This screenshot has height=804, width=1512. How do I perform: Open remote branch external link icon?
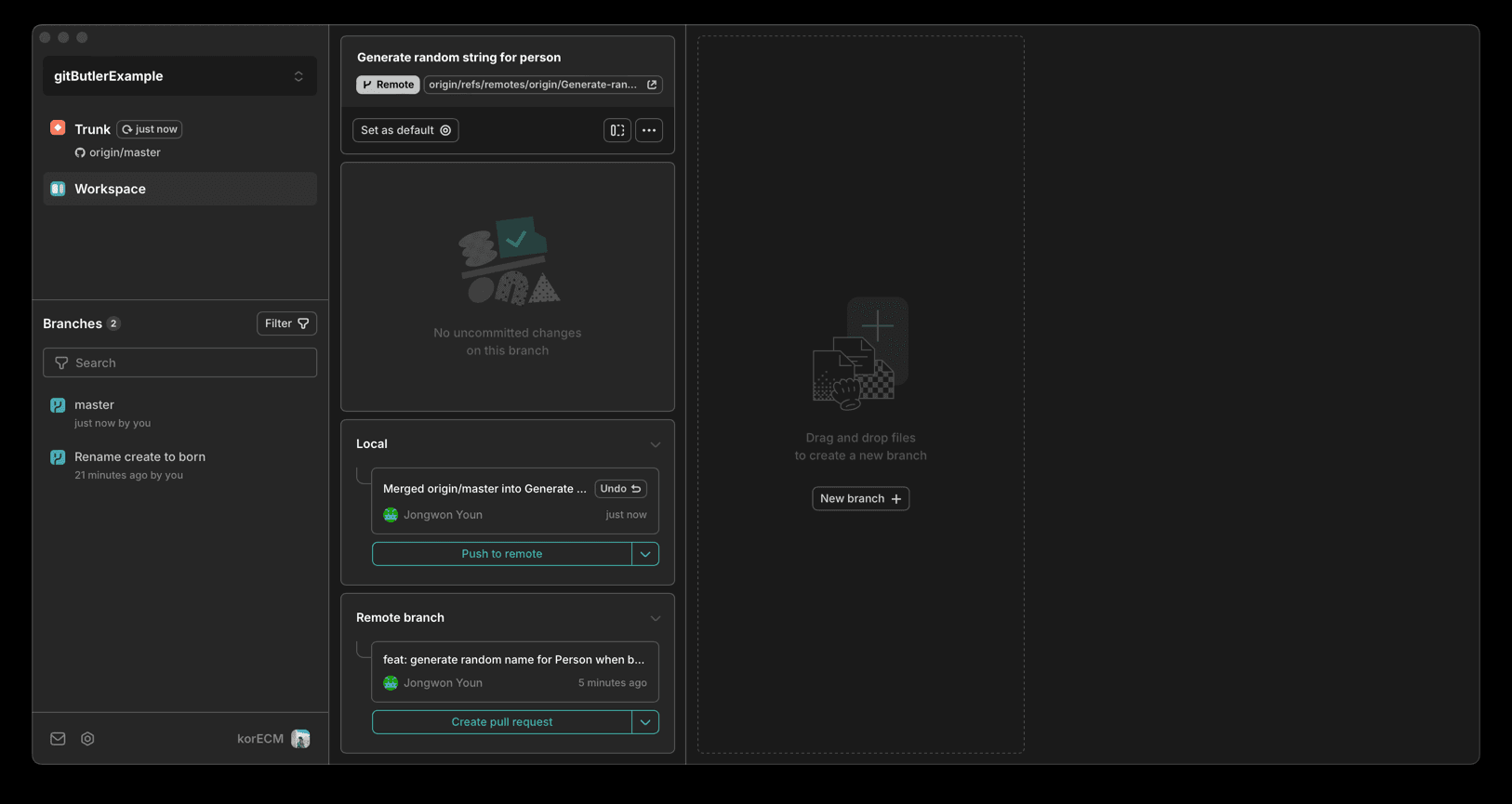(652, 85)
